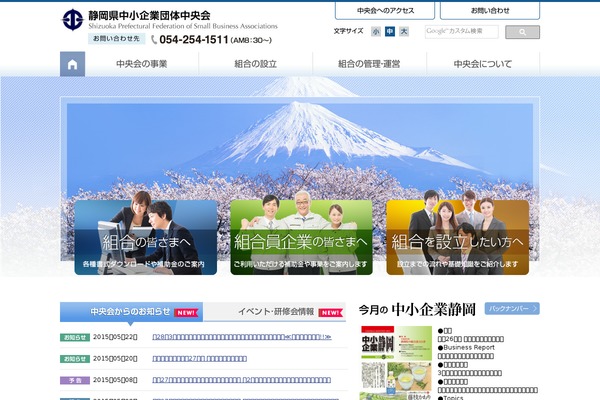Click the 予告 tag on 05/08 row
The width and height of the screenshot is (600, 400).
click(x=75, y=380)
